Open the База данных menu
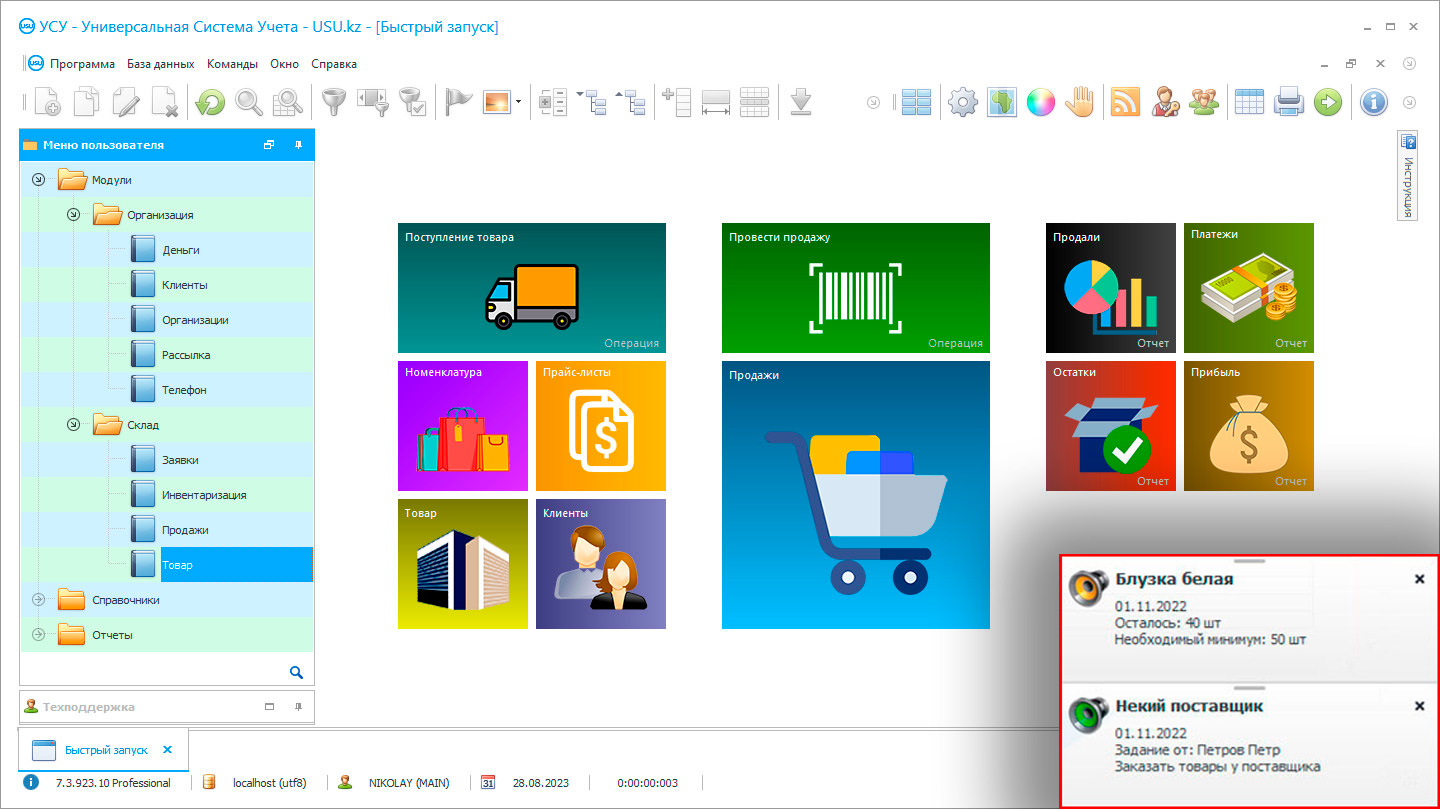1440x809 pixels. pos(161,64)
